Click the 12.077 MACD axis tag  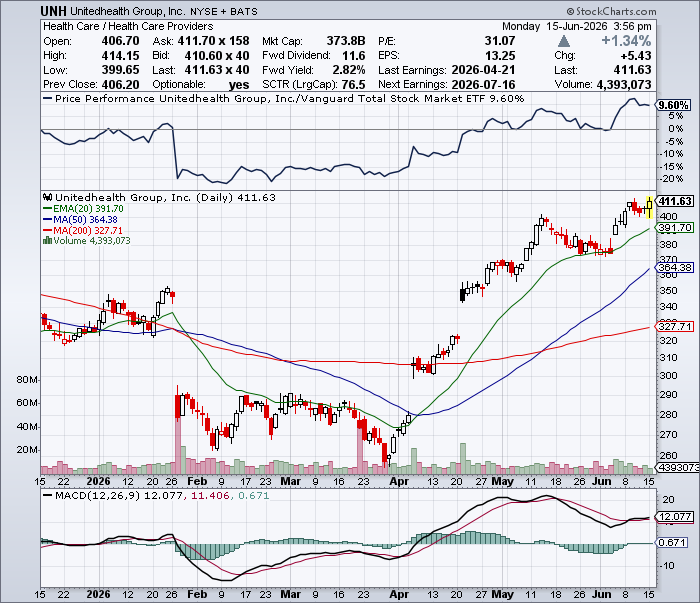675,516
